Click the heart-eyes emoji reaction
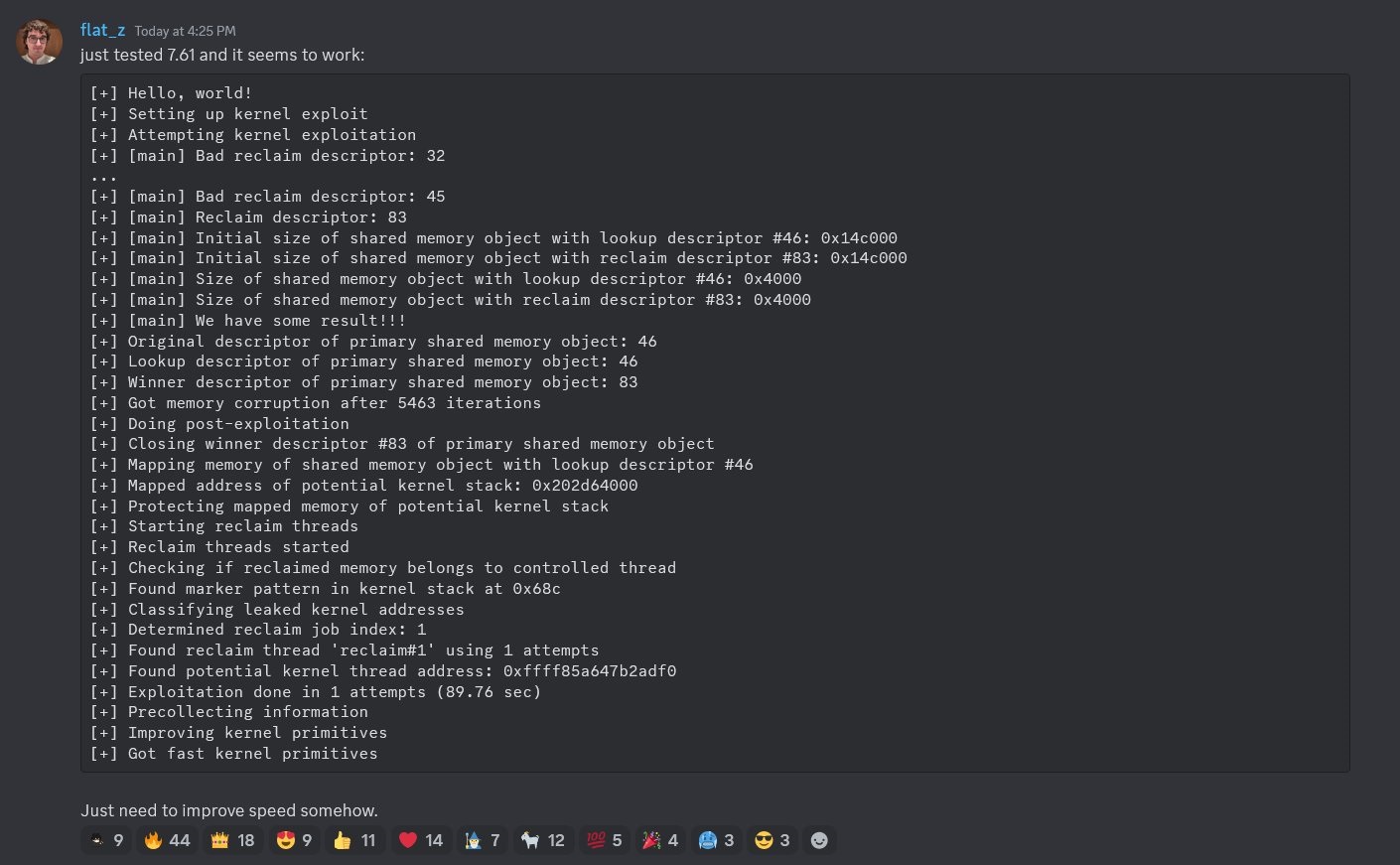 coord(295,840)
